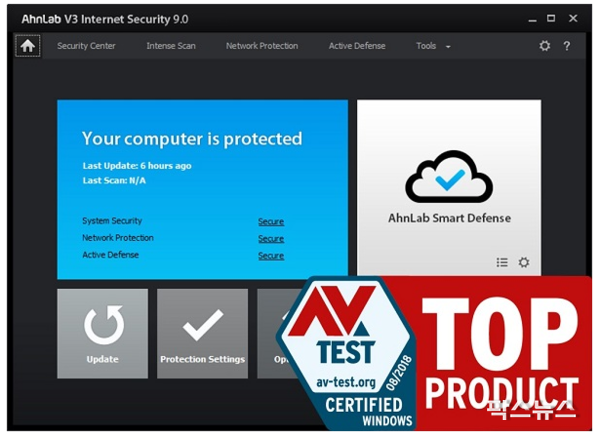Screen dimensions: 600x438
Task: Open settings via the top-right gear icon
Action: click(x=545, y=46)
